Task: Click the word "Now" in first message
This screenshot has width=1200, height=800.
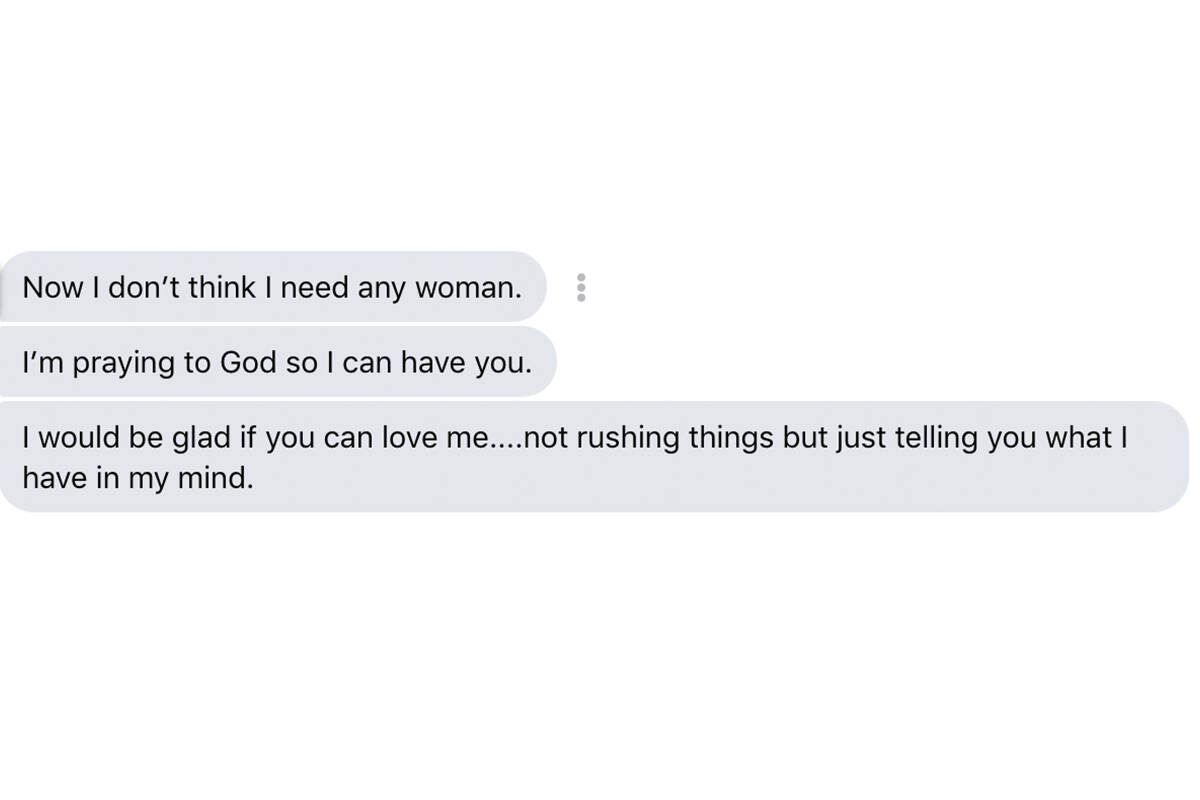Action: (x=53, y=288)
